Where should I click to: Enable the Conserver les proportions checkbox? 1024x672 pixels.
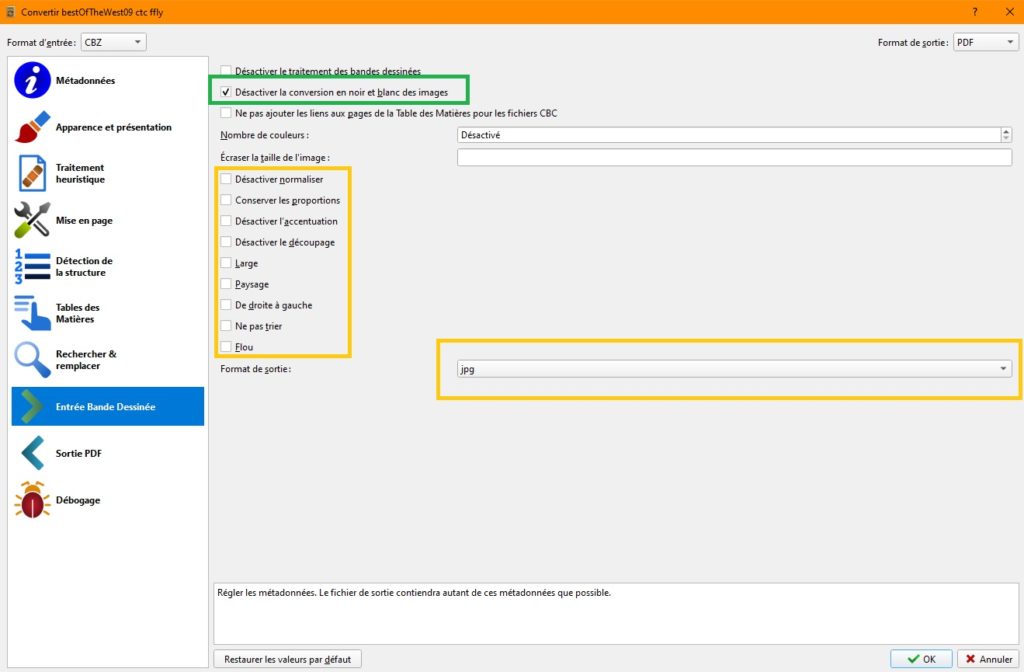226,200
